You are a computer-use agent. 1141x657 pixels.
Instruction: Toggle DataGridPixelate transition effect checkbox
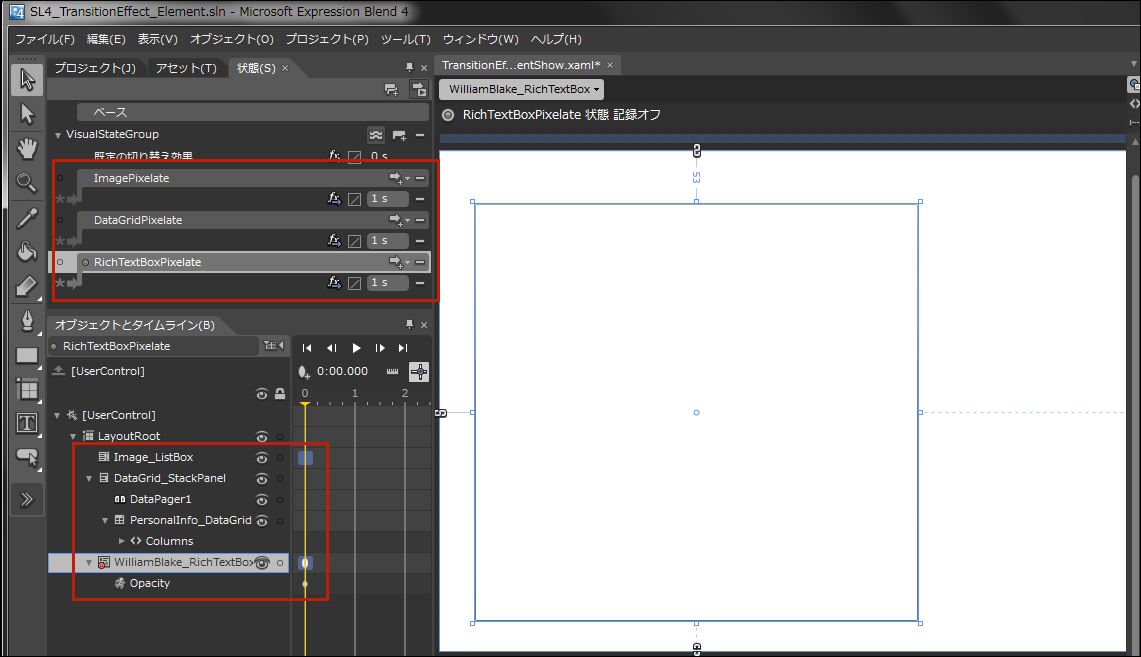click(x=354, y=242)
